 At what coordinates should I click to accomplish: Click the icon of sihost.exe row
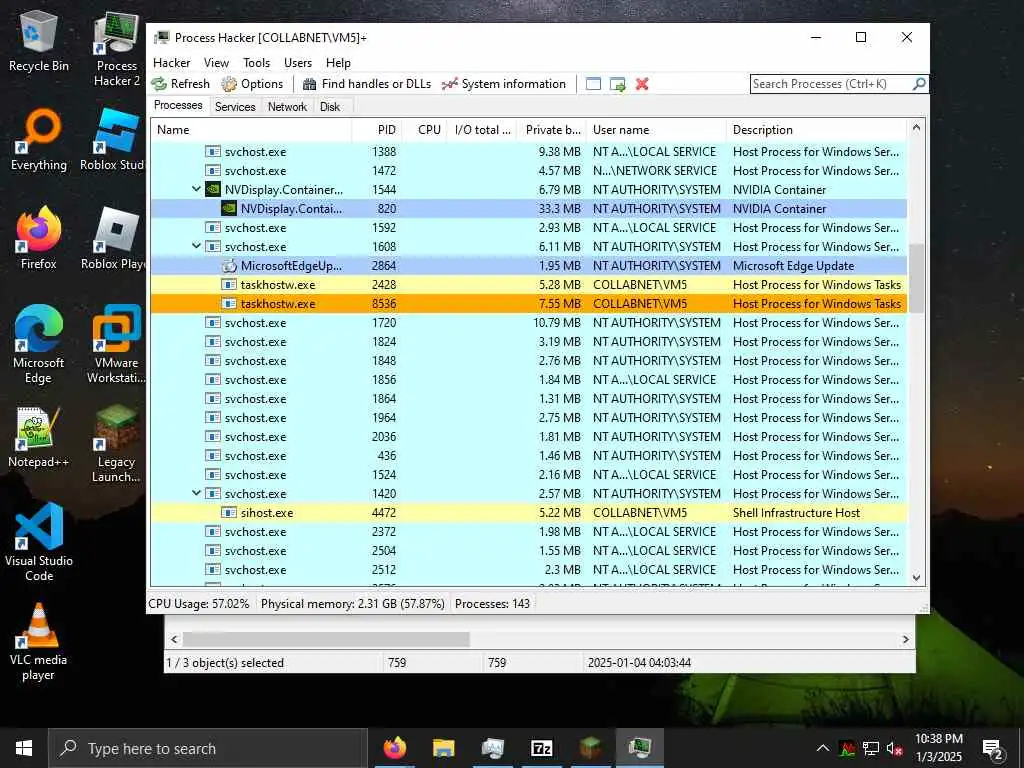click(229, 513)
